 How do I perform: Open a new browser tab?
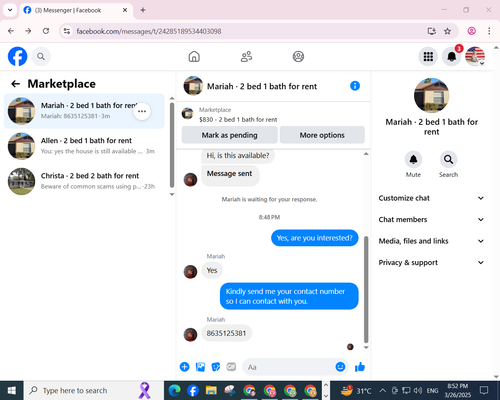point(143,10)
